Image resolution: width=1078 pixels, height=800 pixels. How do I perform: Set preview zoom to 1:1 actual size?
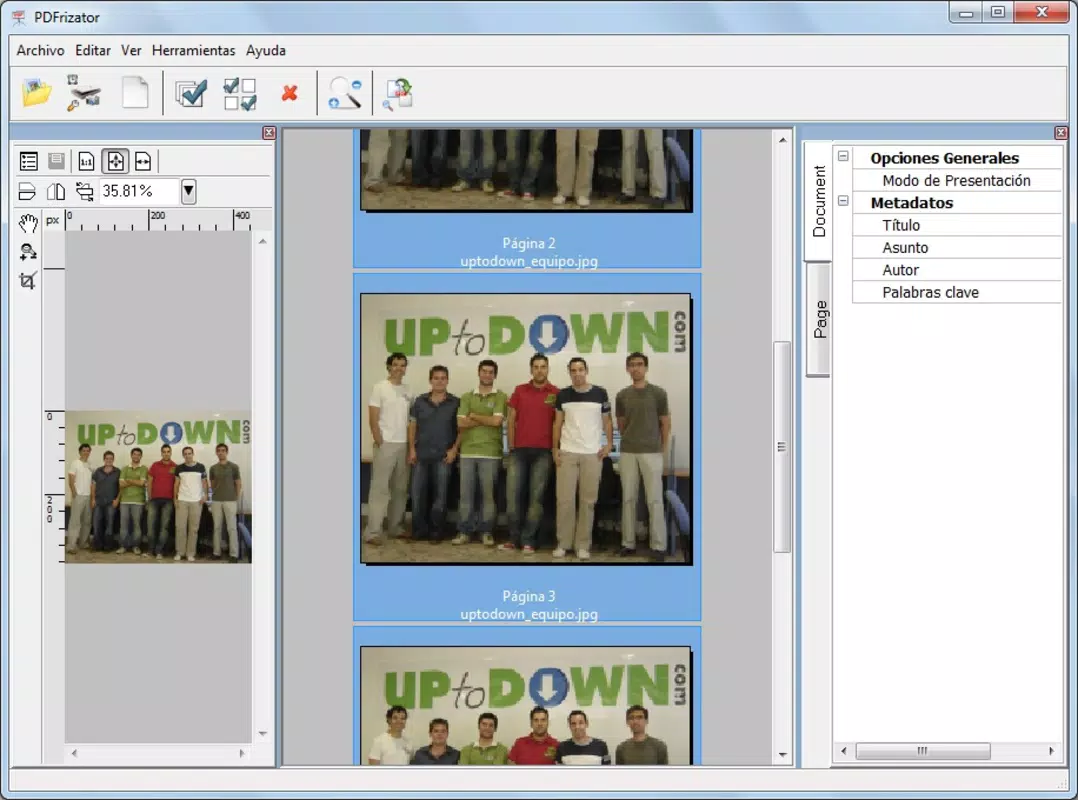(x=86, y=162)
